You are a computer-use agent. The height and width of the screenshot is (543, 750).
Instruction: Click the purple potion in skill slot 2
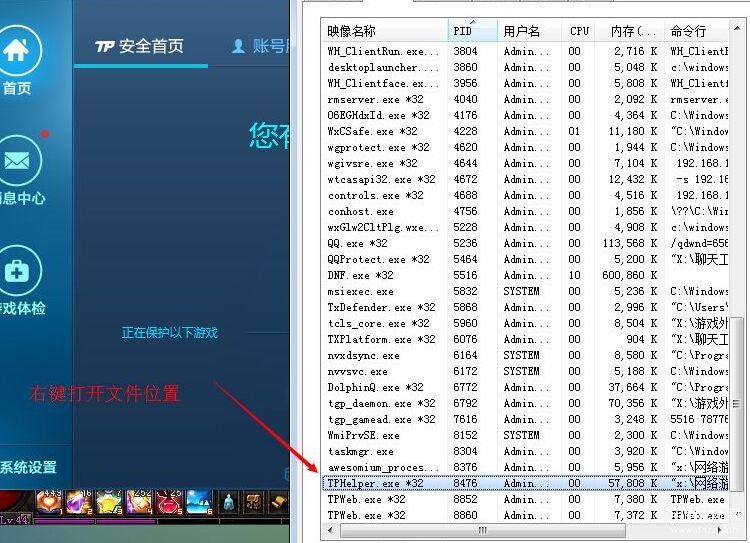(x=79, y=503)
